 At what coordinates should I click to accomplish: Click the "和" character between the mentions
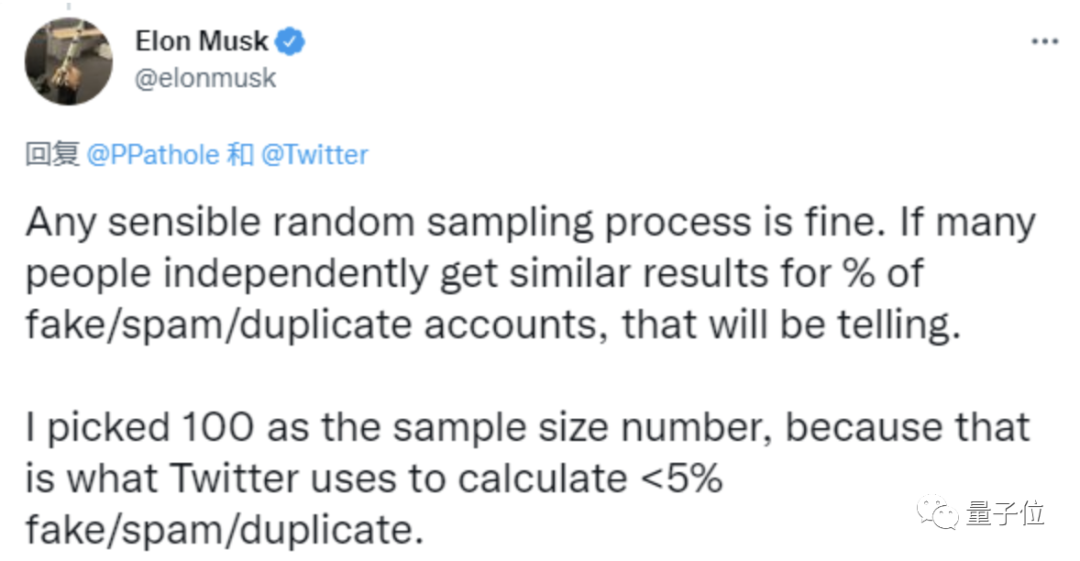pos(240,154)
